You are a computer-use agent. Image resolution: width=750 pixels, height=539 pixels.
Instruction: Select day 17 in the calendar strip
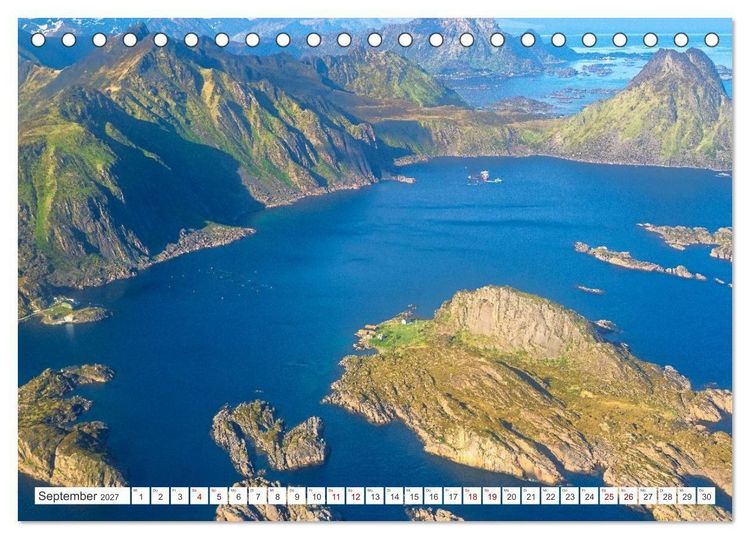click(453, 496)
